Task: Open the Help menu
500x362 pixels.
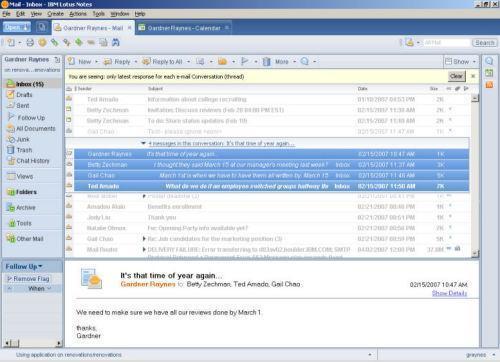Action: pos(140,14)
